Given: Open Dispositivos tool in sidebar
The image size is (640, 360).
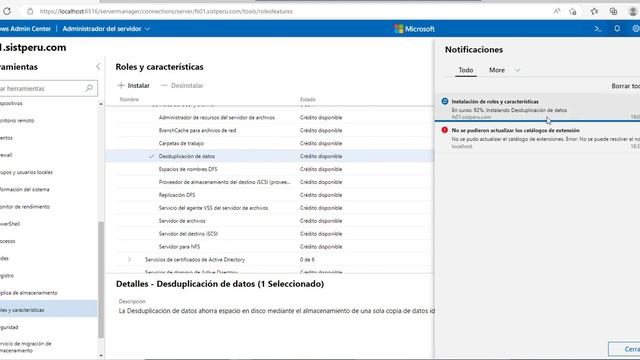Looking at the screenshot, I should click(49, 104).
